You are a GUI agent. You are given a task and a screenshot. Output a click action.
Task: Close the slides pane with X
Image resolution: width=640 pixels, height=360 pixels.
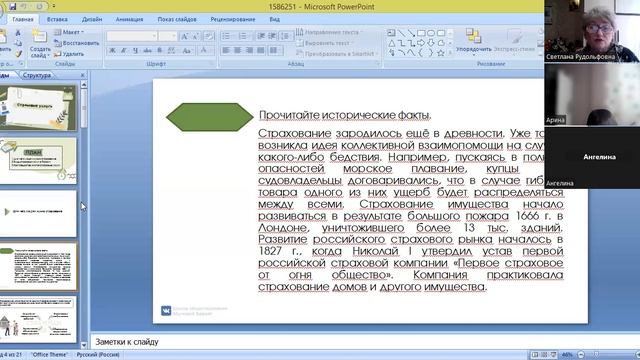(82, 75)
